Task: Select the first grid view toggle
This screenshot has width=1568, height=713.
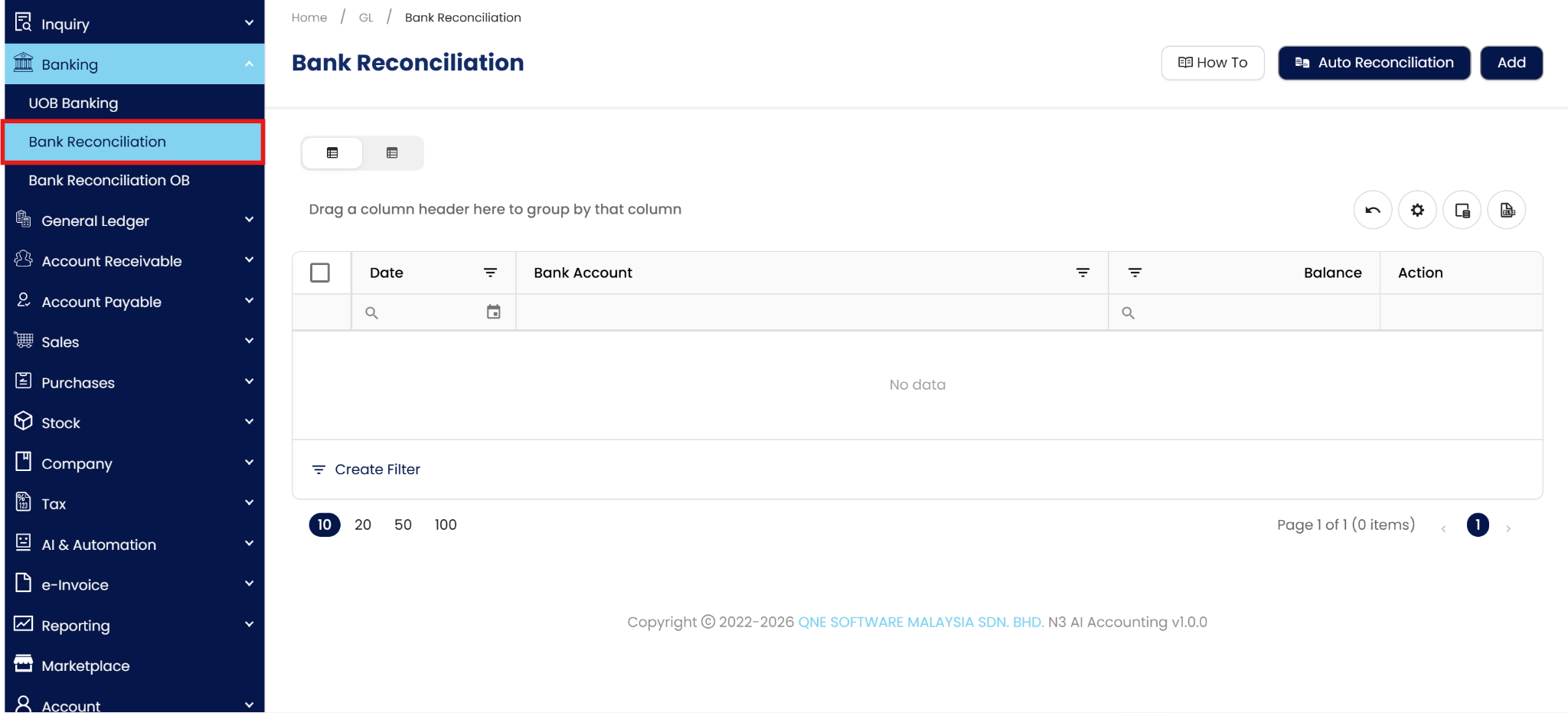Action: pos(332,153)
